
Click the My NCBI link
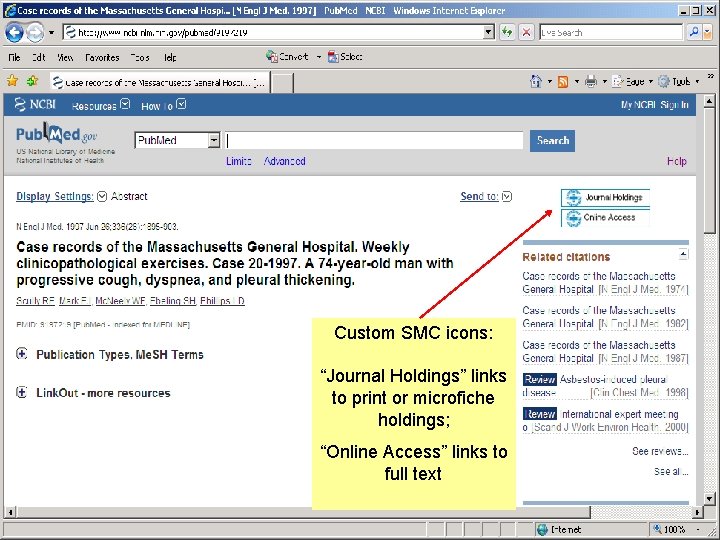click(638, 105)
